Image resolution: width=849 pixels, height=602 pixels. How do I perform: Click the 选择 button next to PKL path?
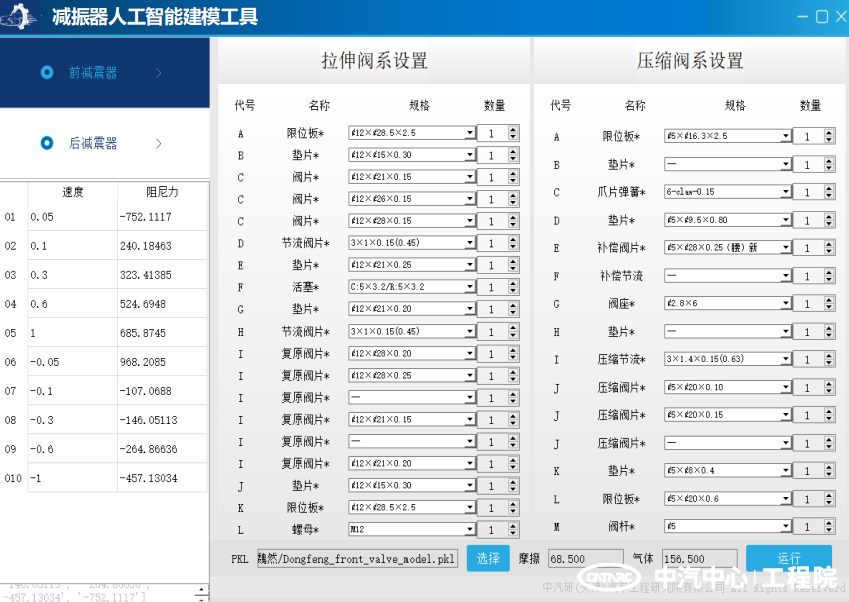click(487, 558)
